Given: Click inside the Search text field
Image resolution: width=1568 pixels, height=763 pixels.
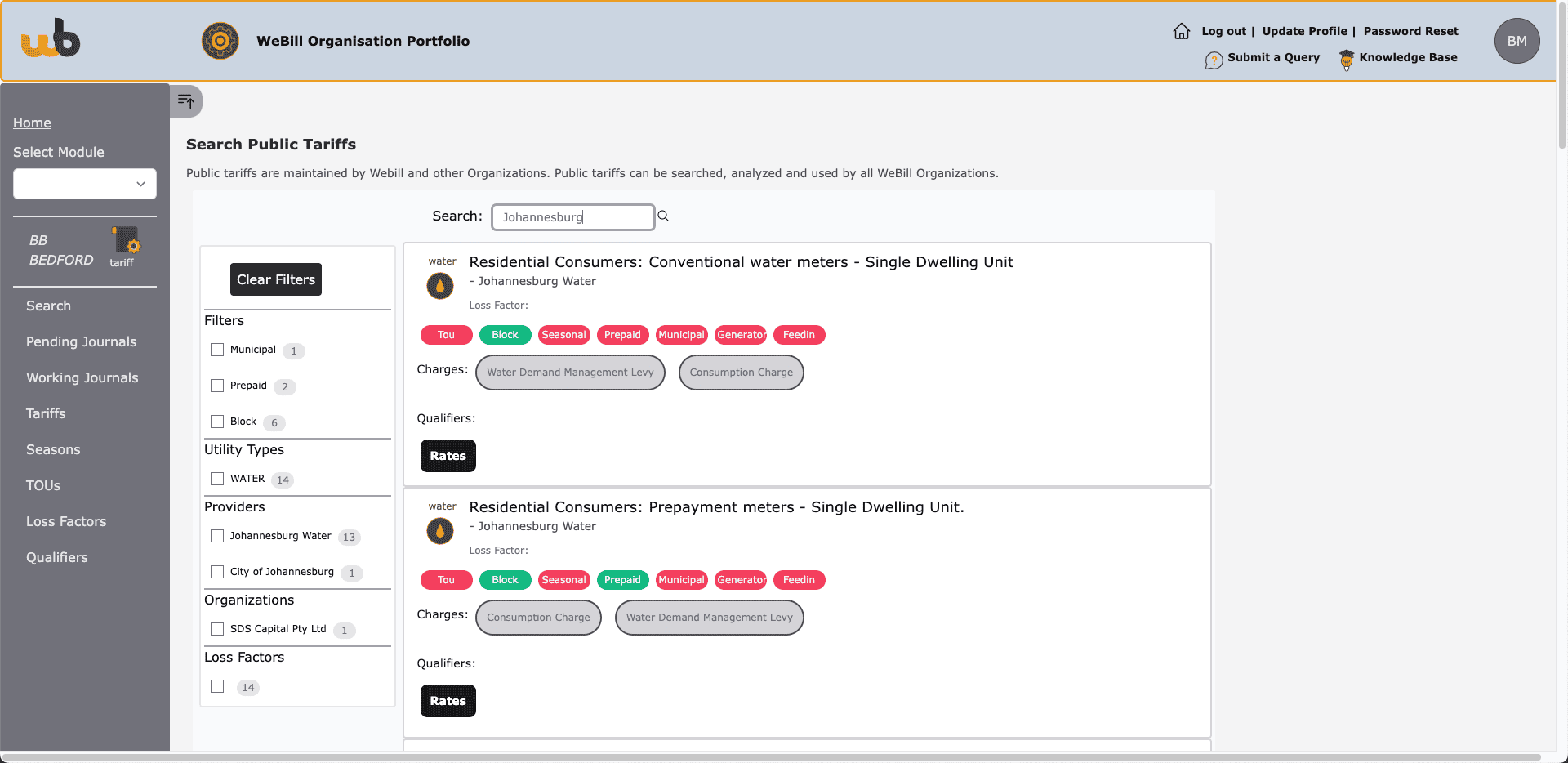Looking at the screenshot, I should (x=572, y=216).
